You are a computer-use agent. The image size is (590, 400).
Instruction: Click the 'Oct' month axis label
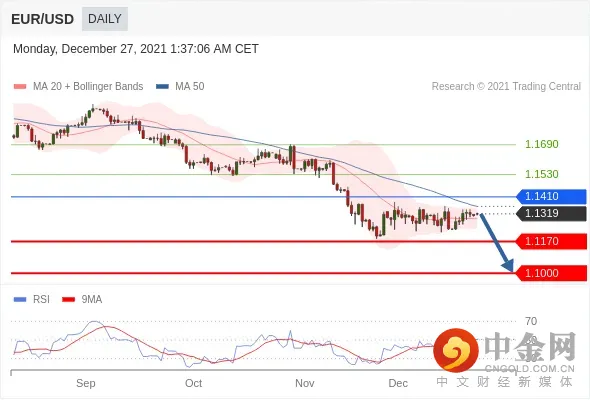click(193, 383)
